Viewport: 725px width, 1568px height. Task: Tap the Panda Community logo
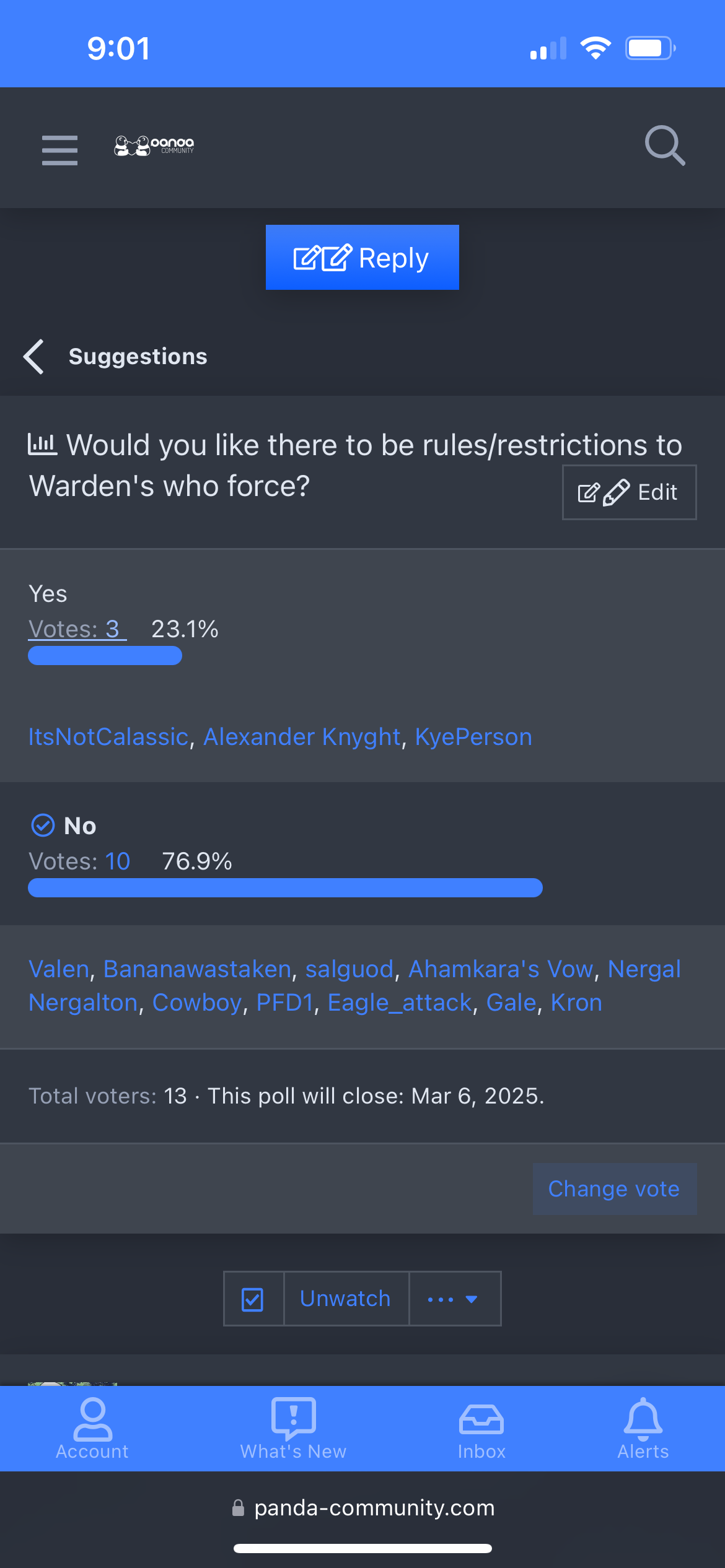pyautogui.click(x=154, y=146)
